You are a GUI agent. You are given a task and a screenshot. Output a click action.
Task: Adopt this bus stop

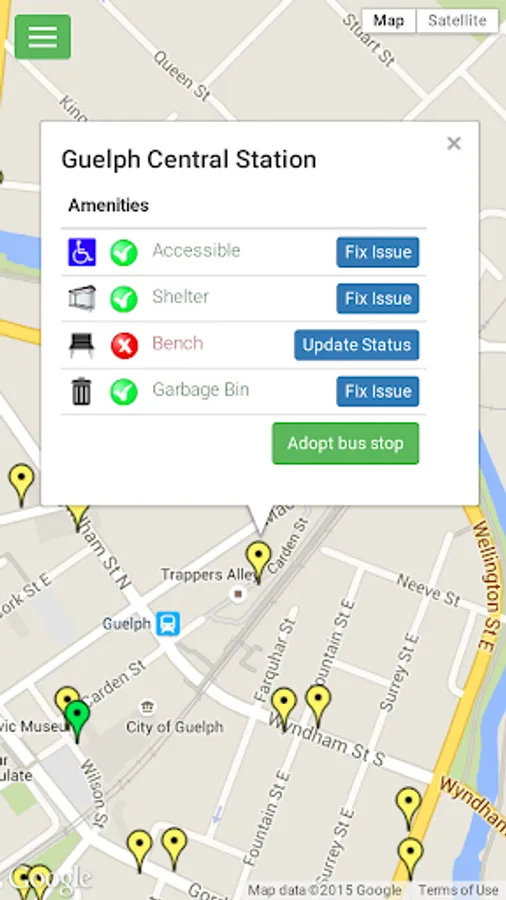click(345, 443)
